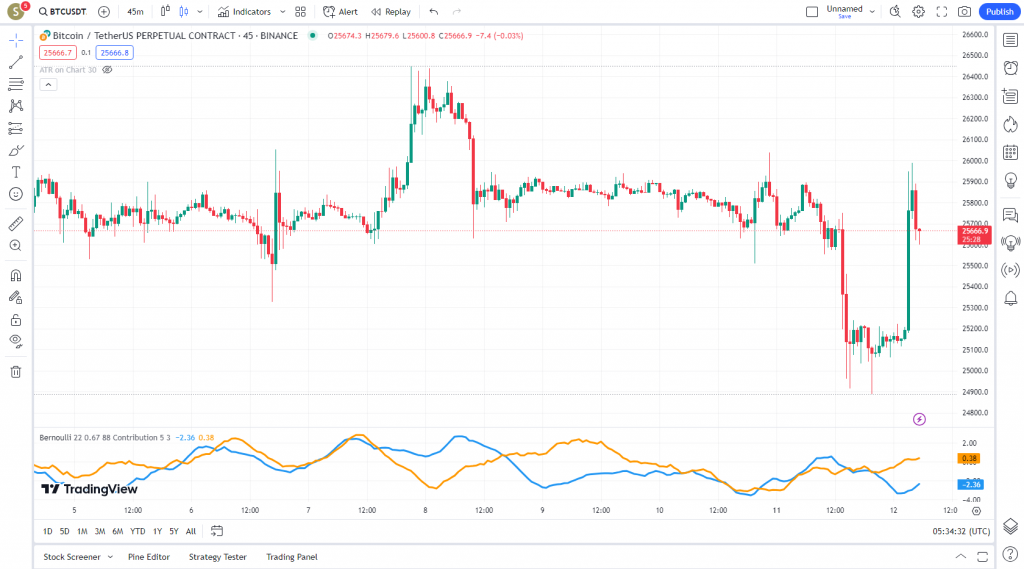Open the object tree layers icon
This screenshot has height=569, width=1024.
[1010, 527]
